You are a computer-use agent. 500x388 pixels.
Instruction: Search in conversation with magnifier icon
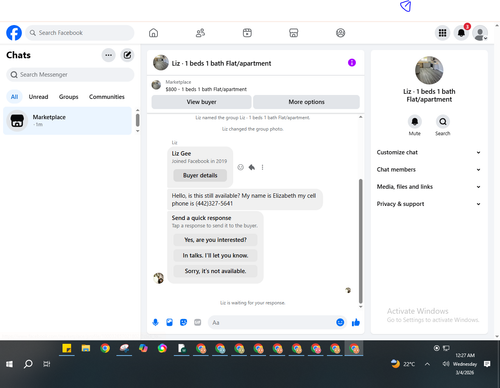443,122
